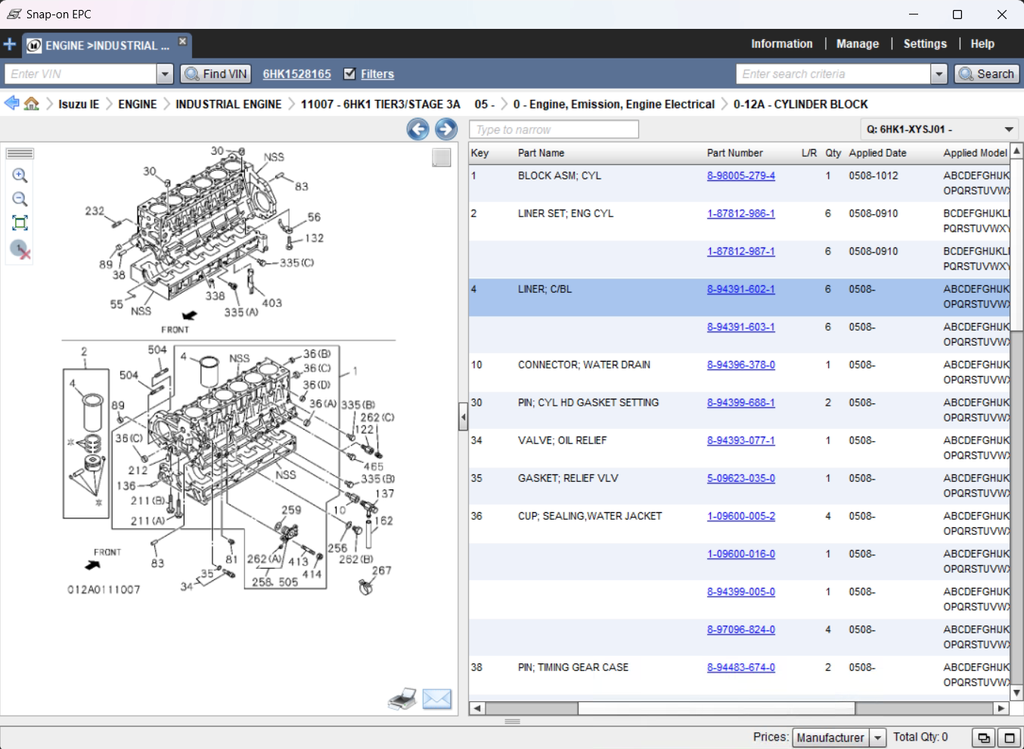This screenshot has width=1024, height=749.
Task: Click cascade windows icon in status bar
Action: (x=984, y=738)
